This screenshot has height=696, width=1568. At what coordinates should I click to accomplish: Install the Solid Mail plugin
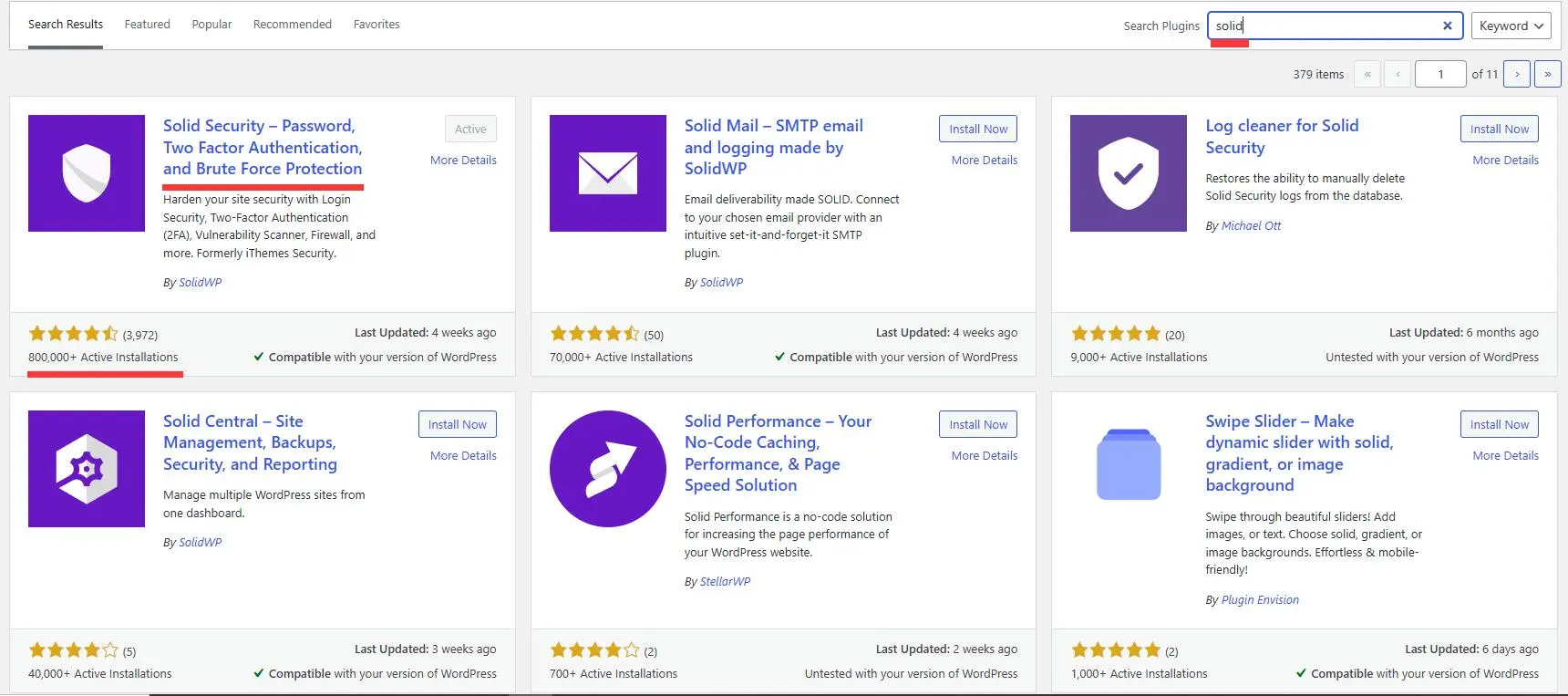[x=978, y=129]
